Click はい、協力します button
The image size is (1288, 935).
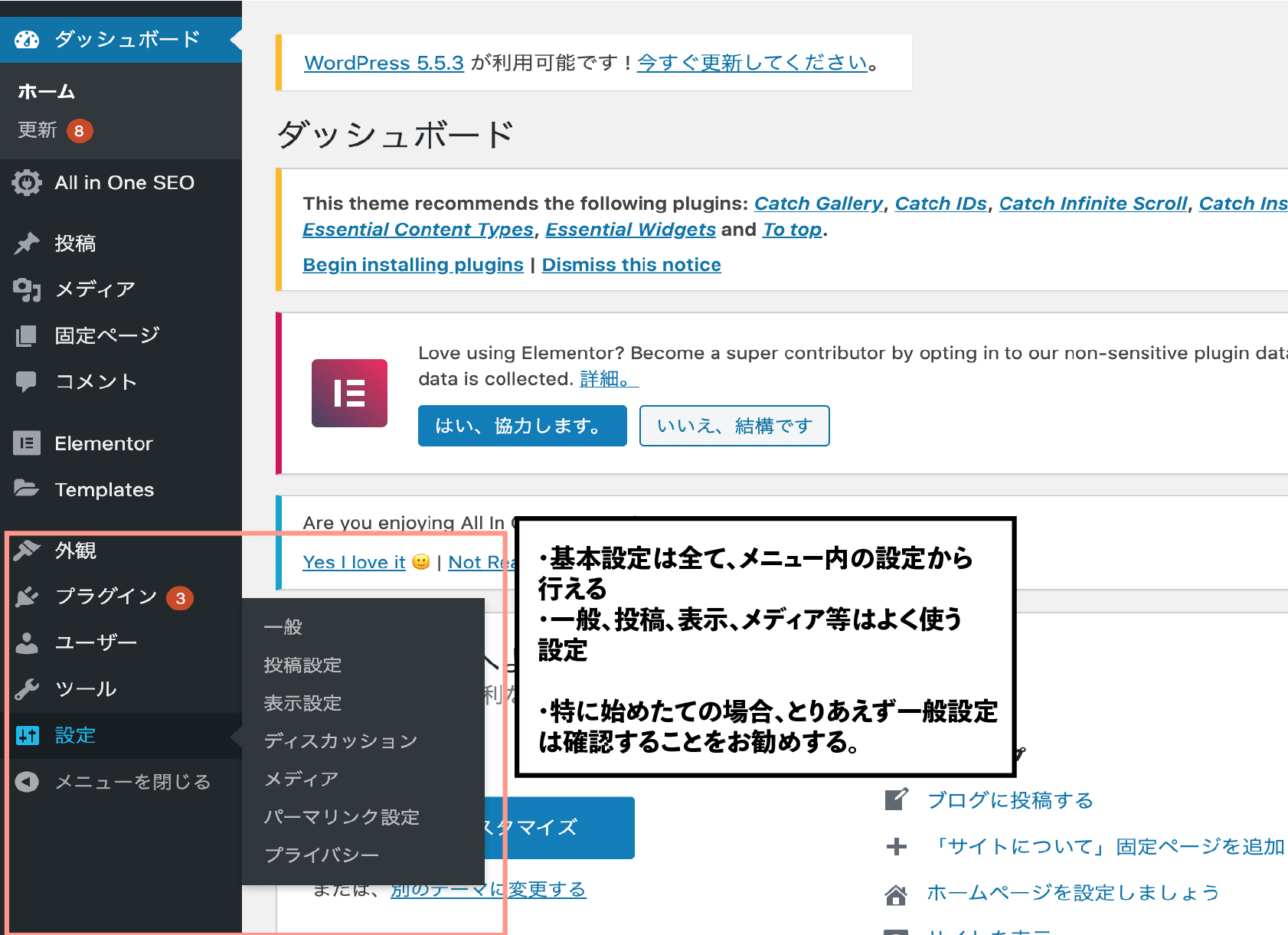(522, 426)
